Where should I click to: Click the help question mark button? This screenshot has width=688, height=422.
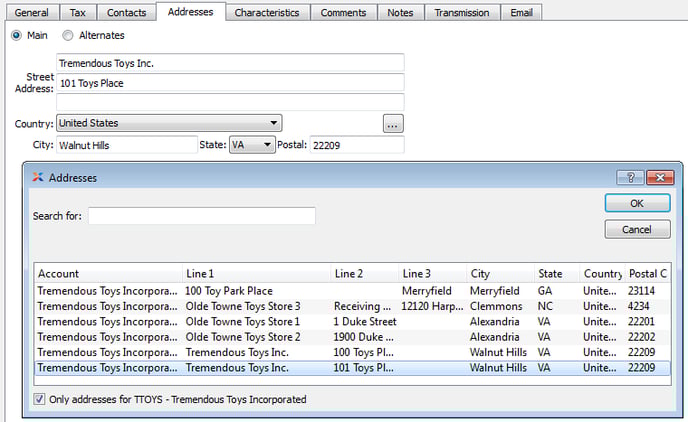tap(630, 178)
